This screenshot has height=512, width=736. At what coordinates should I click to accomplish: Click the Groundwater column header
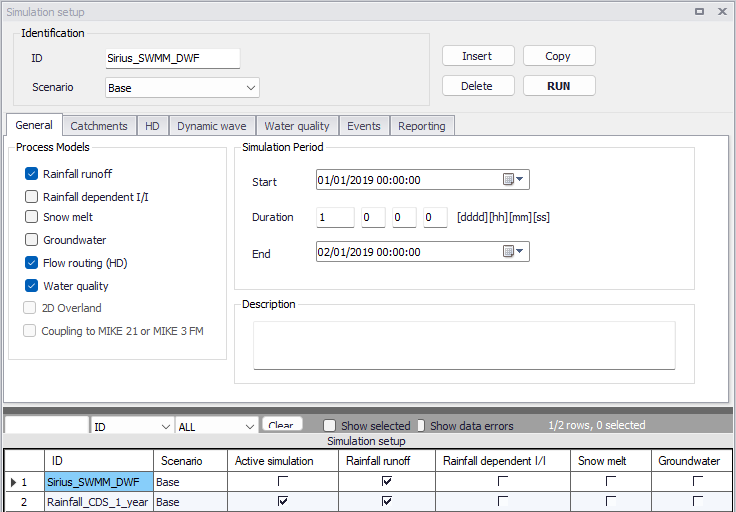point(692,461)
